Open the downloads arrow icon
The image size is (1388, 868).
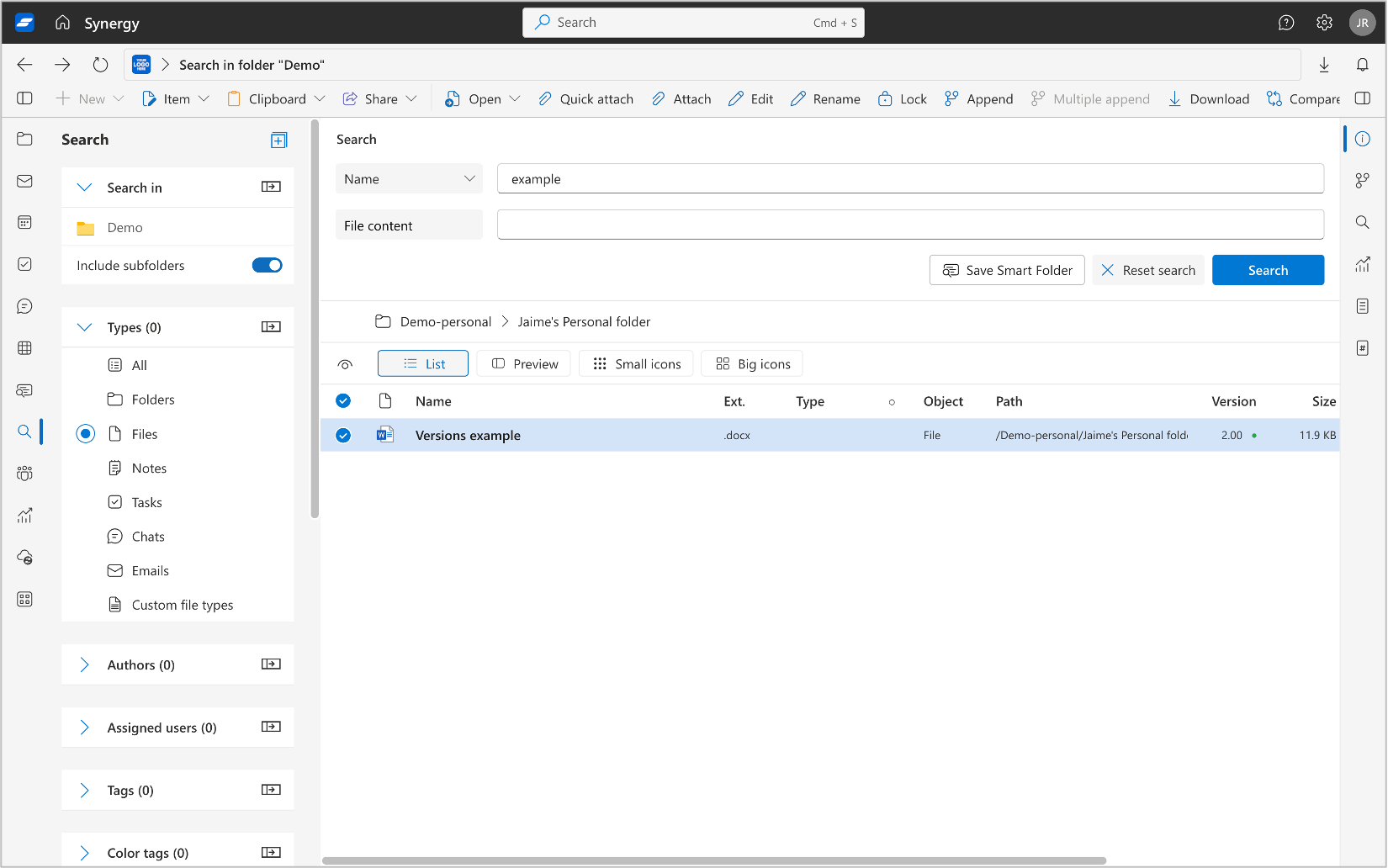click(x=1324, y=65)
